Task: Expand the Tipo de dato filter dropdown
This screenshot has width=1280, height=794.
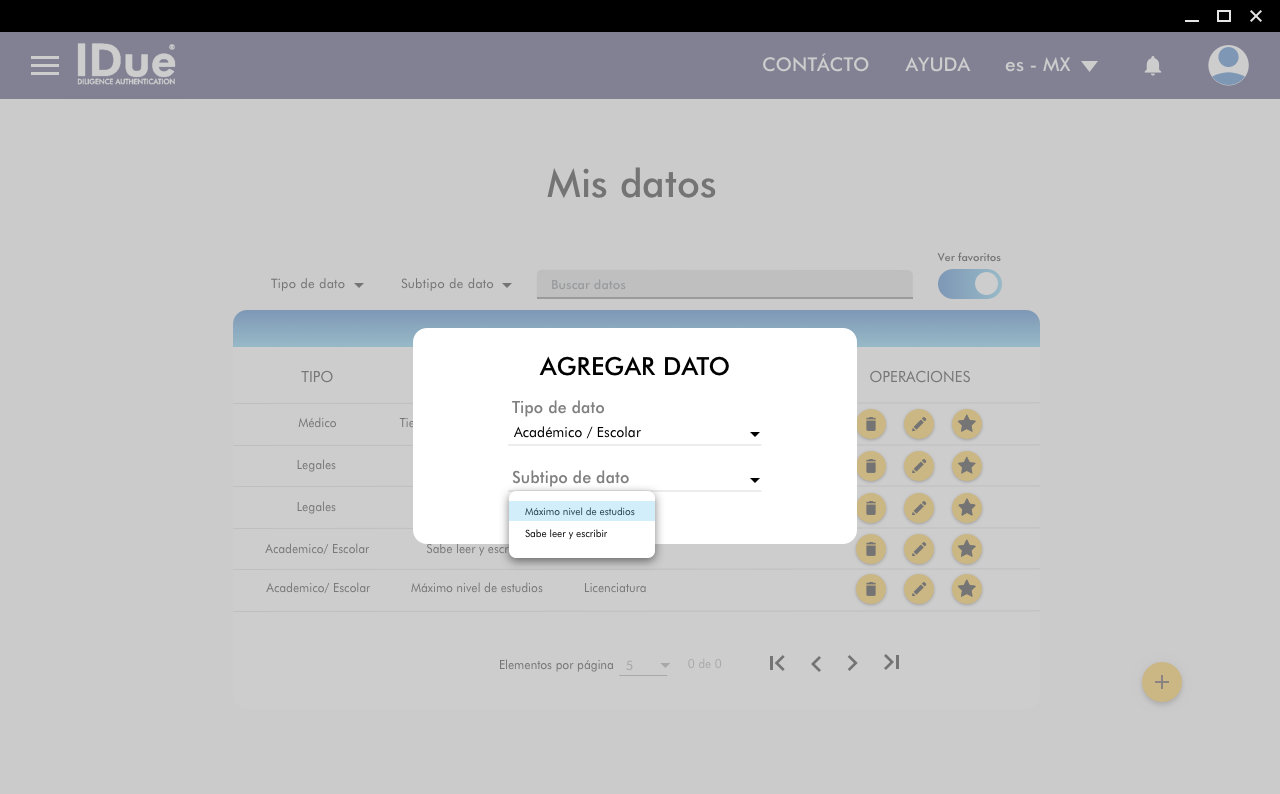Action: (317, 284)
